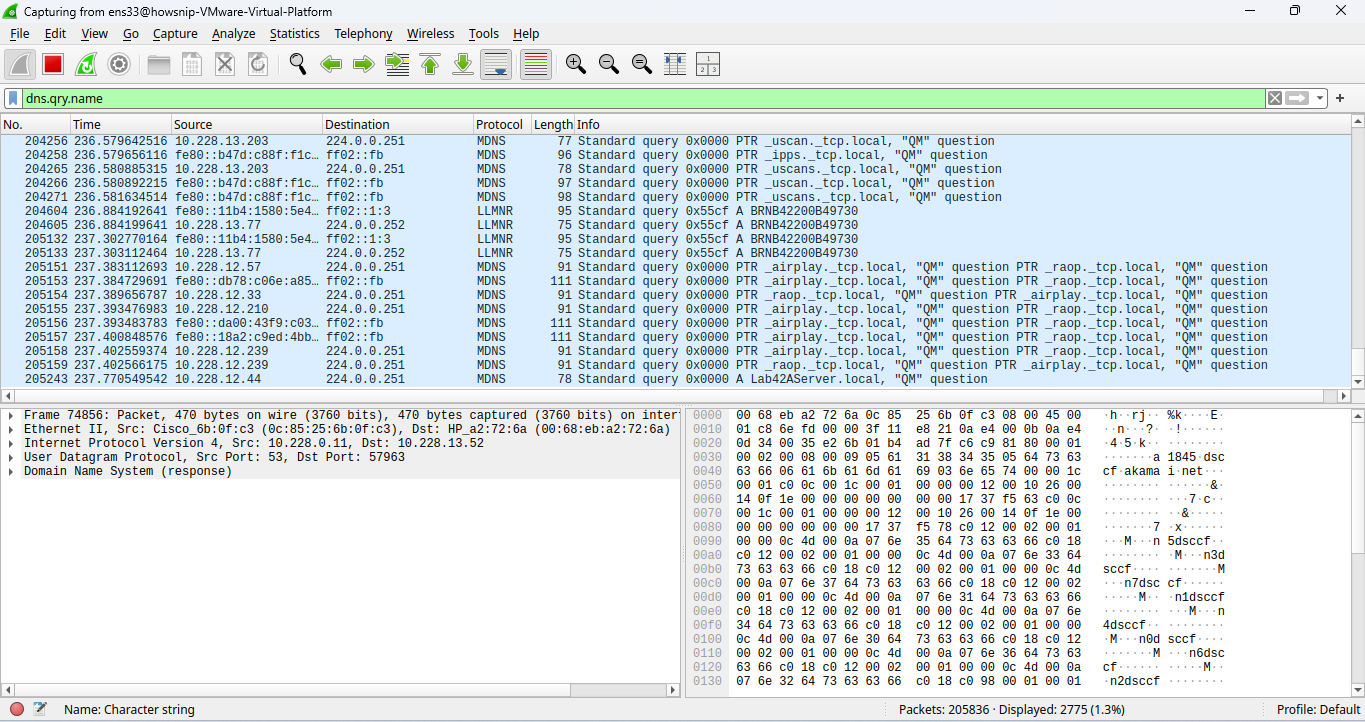This screenshot has width=1365, height=722.
Task: Open capture options gear icon
Action: click(x=119, y=64)
